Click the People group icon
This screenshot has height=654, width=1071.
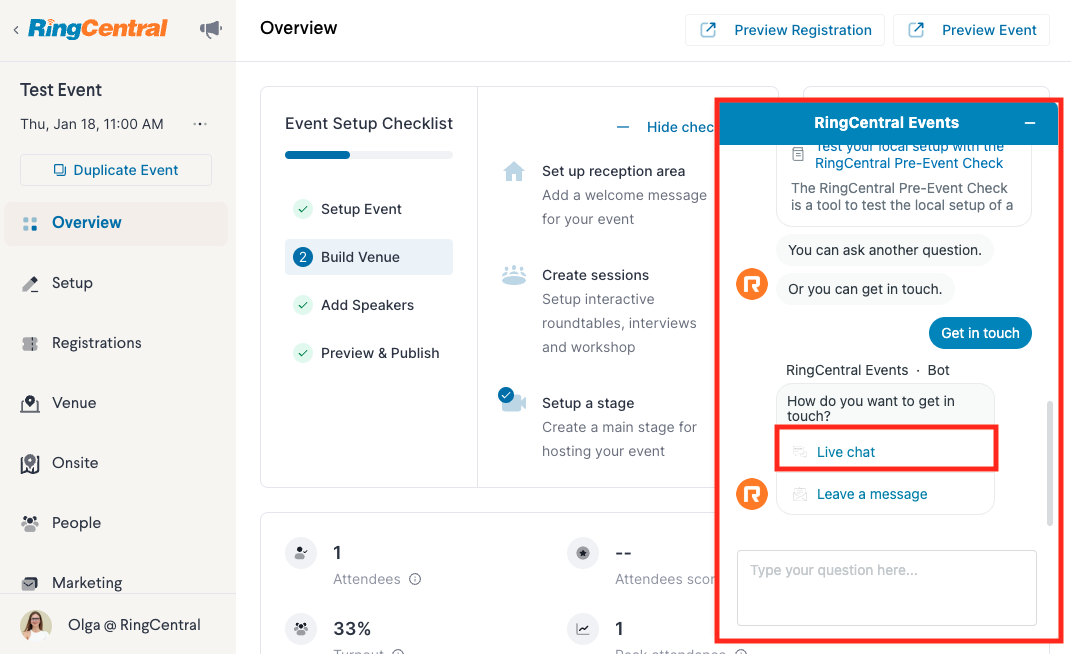[30, 523]
